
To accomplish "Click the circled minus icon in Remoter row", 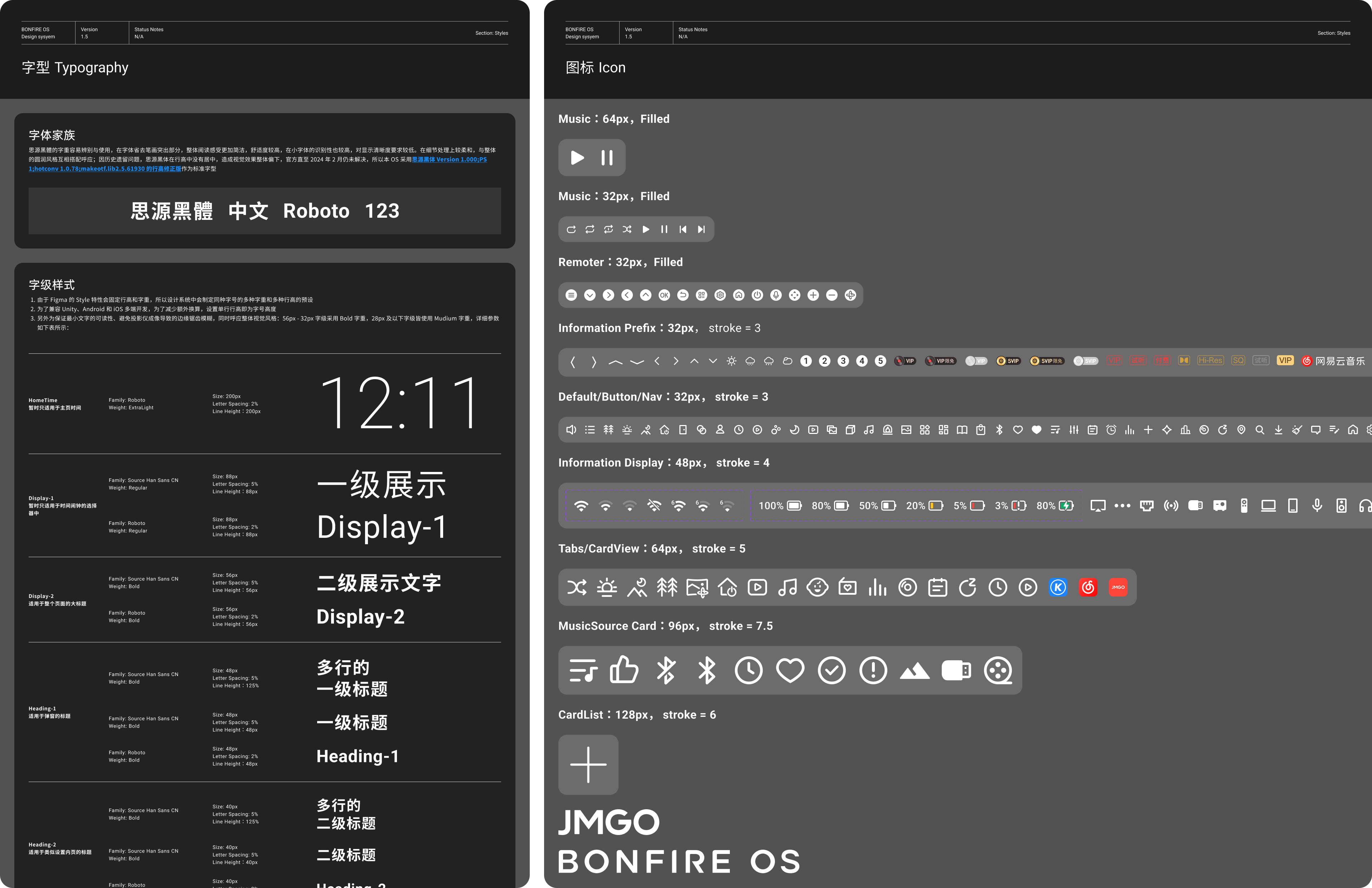I will (x=832, y=295).
